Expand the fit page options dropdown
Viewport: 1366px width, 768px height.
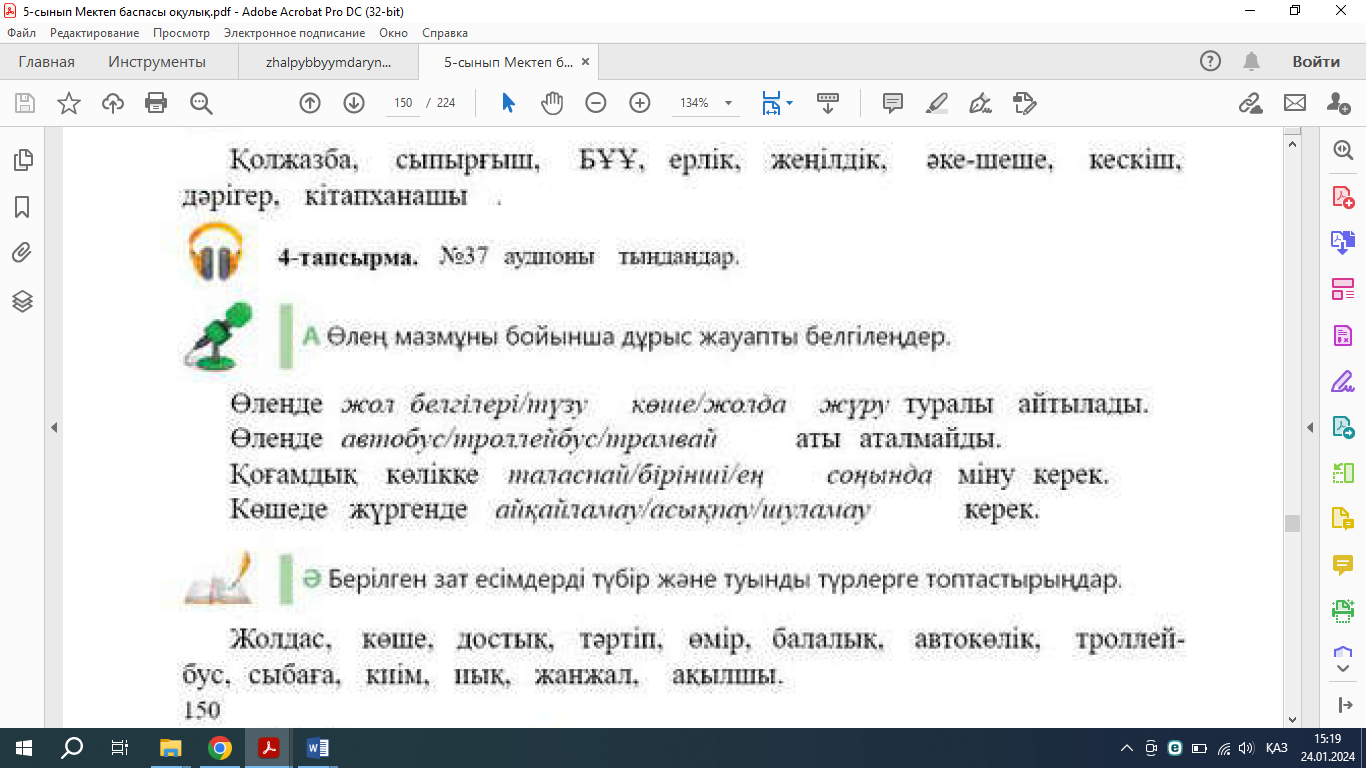[790, 103]
